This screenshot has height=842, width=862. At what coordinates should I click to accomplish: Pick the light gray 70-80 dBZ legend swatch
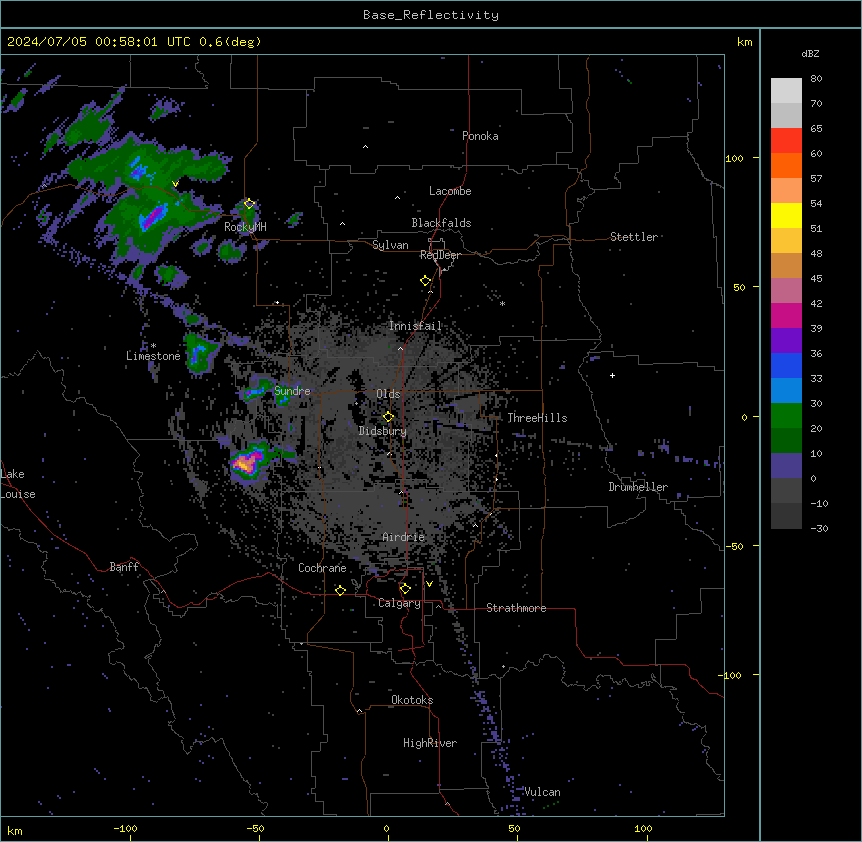[786, 91]
